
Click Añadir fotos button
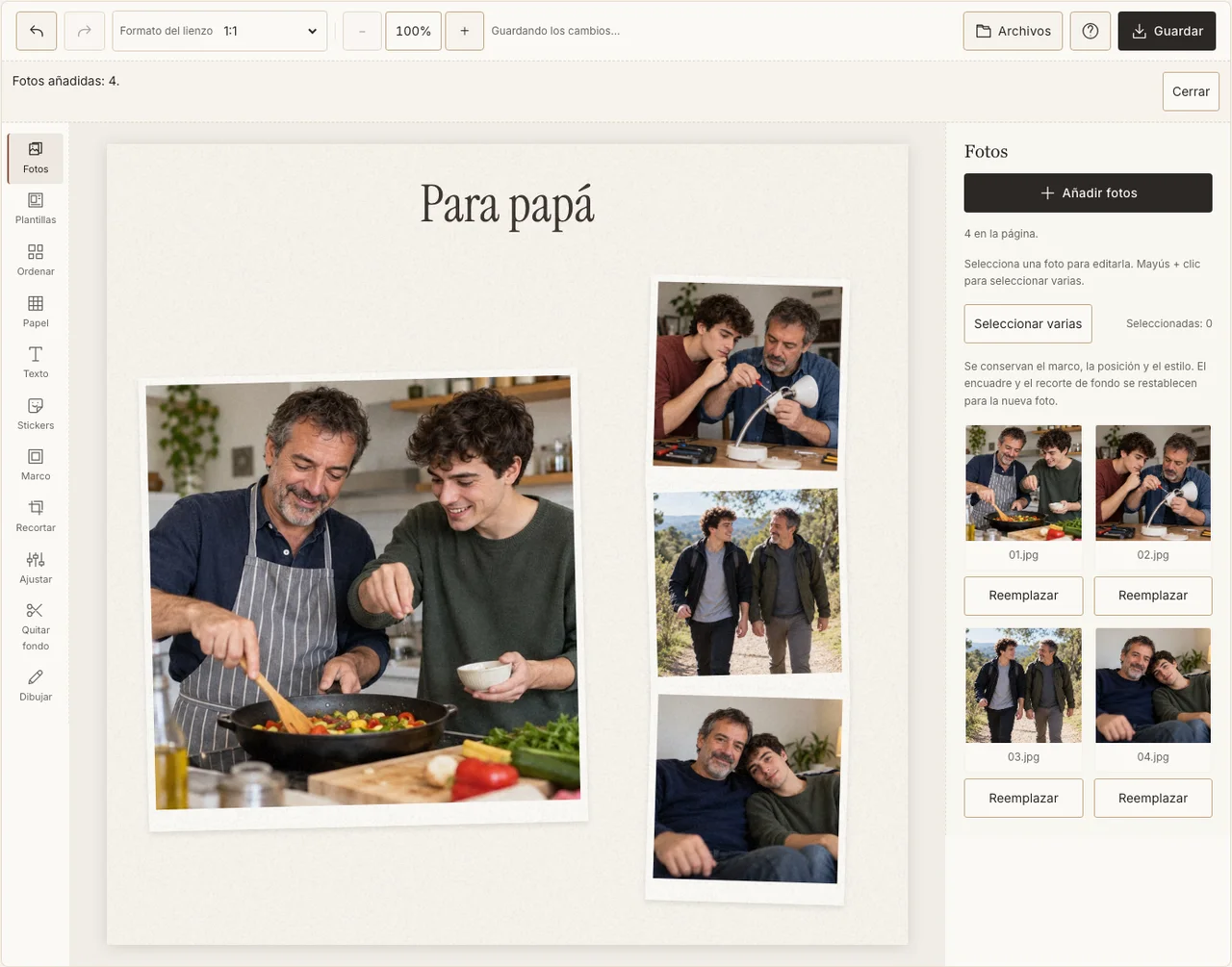coord(1088,192)
